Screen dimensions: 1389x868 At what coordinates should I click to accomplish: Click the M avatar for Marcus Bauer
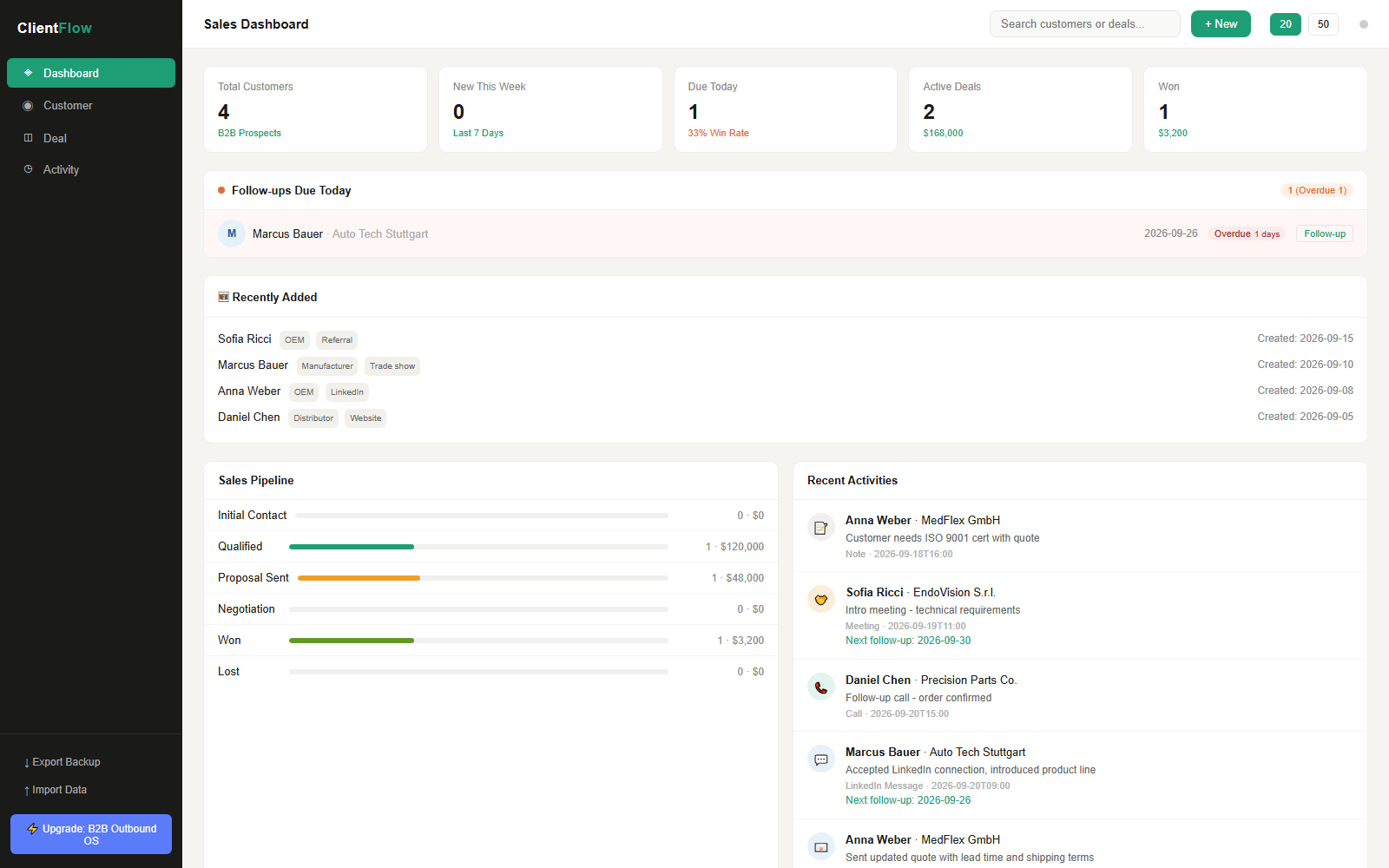tap(232, 233)
